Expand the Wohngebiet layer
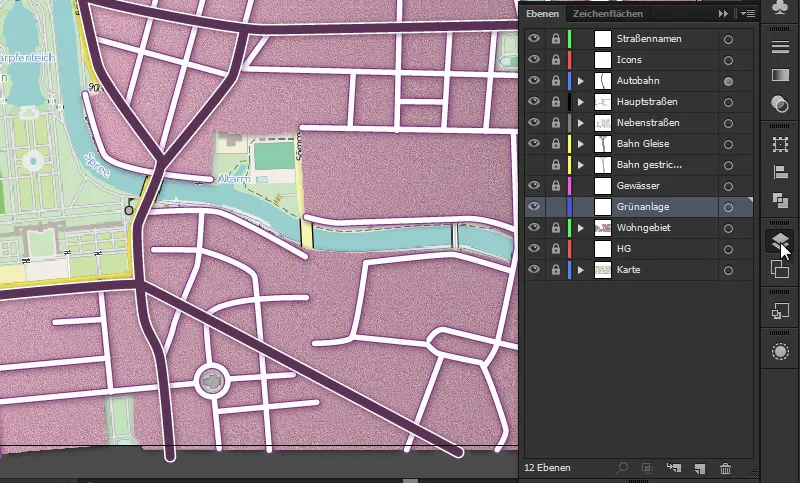The image size is (800, 483). point(581,228)
